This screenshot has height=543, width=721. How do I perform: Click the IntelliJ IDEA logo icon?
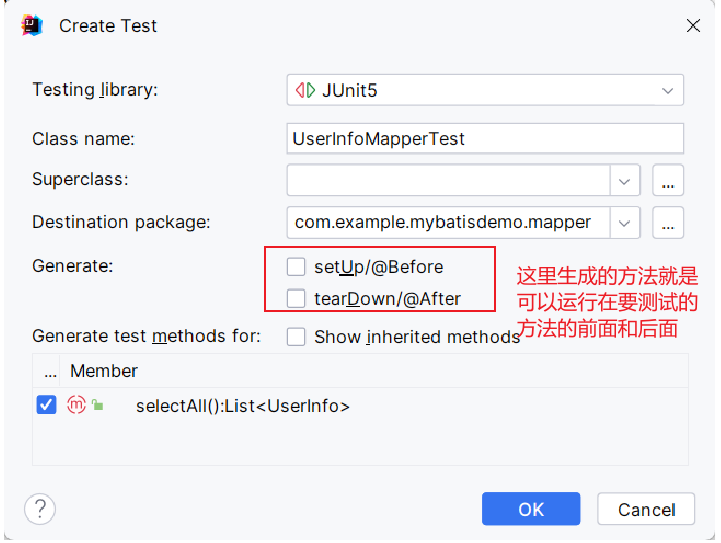(32, 26)
